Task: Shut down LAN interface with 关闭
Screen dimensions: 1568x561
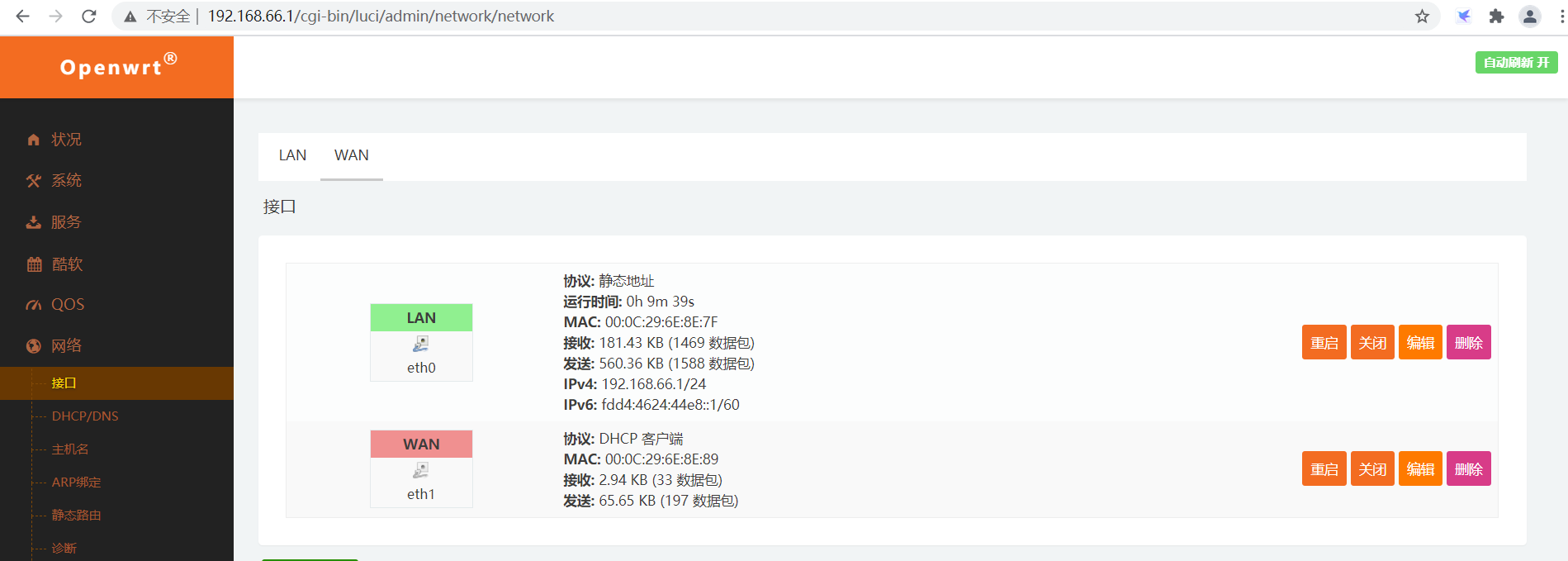Action: 1372,342
